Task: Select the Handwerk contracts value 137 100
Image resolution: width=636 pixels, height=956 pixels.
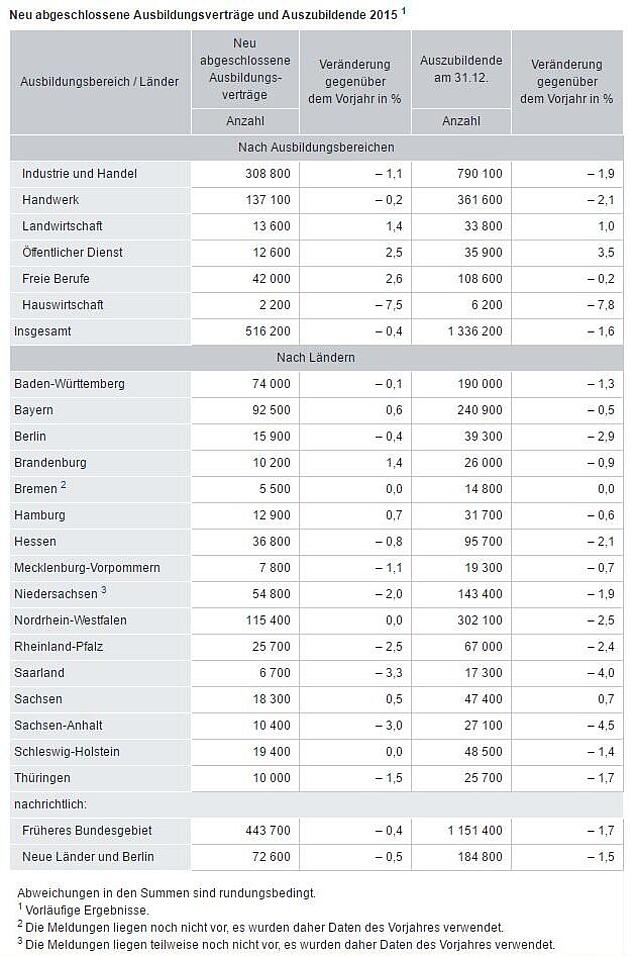Action: [x=268, y=200]
